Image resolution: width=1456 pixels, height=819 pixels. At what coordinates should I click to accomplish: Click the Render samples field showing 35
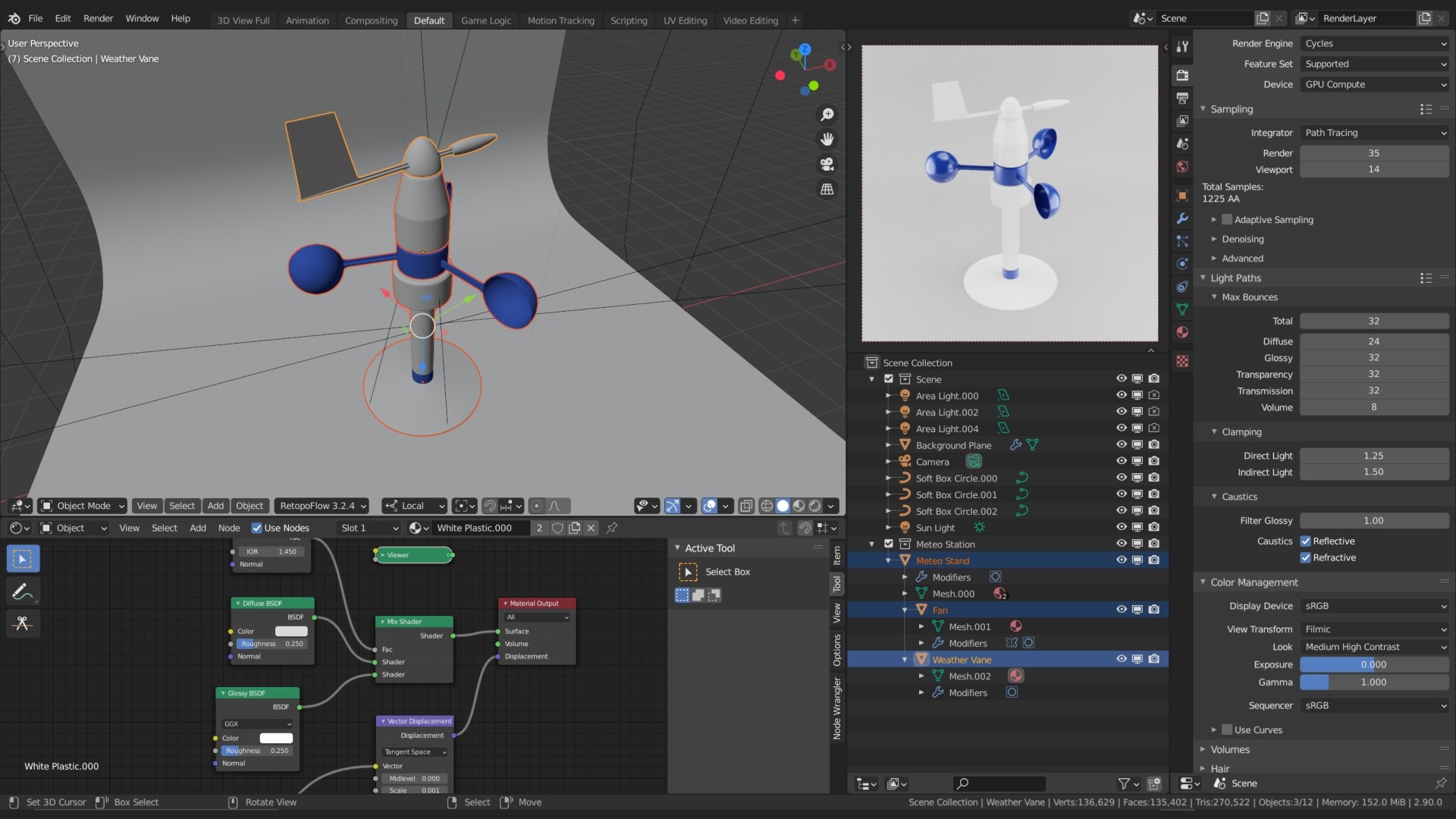click(1373, 153)
